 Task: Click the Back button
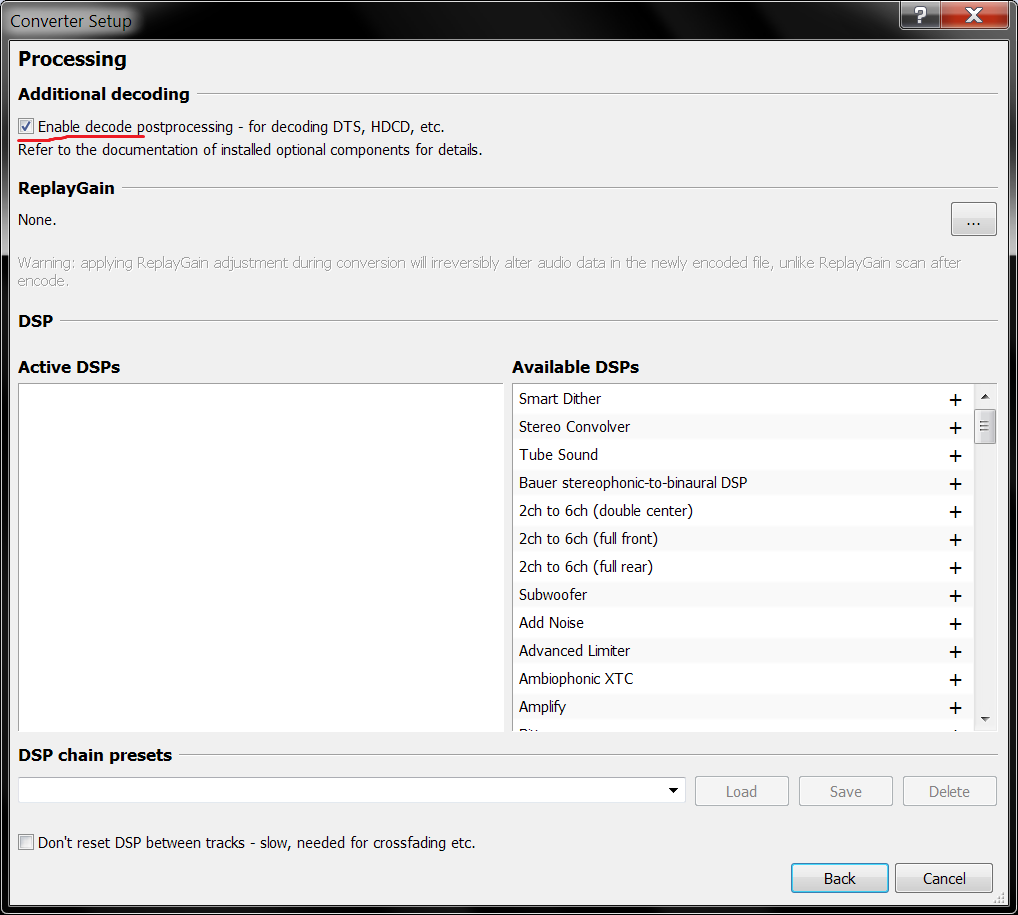point(839,879)
